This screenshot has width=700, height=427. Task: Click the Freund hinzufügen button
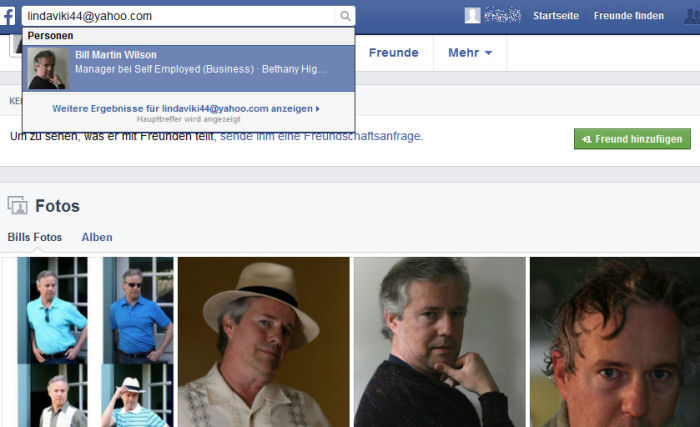tap(632, 139)
